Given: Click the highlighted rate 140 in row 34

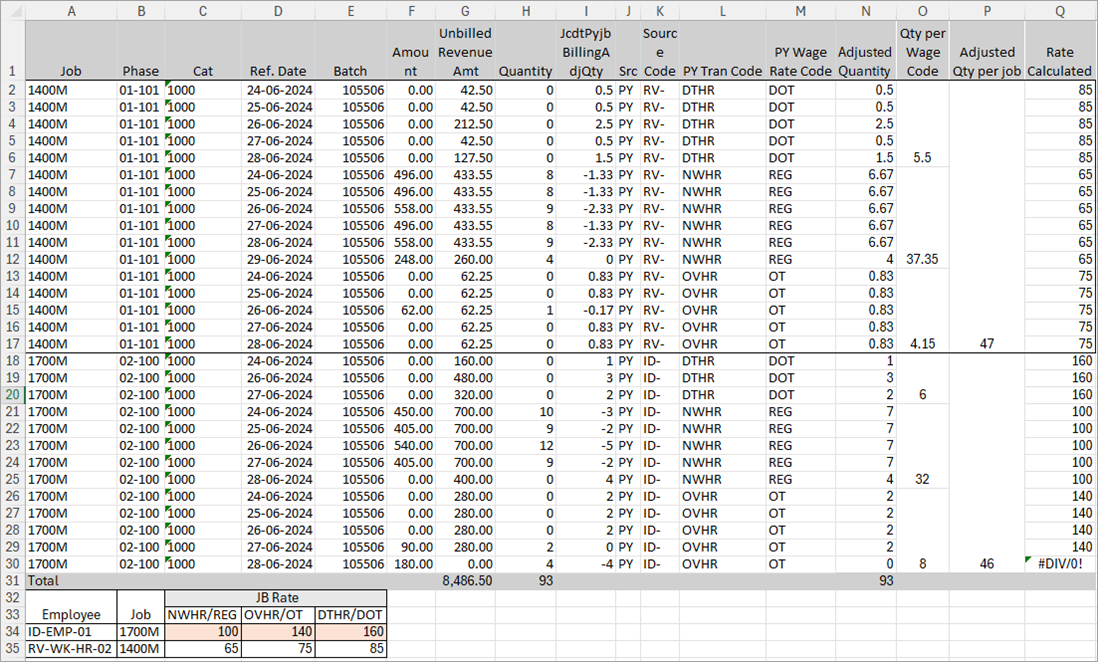Looking at the screenshot, I should click(x=278, y=631).
